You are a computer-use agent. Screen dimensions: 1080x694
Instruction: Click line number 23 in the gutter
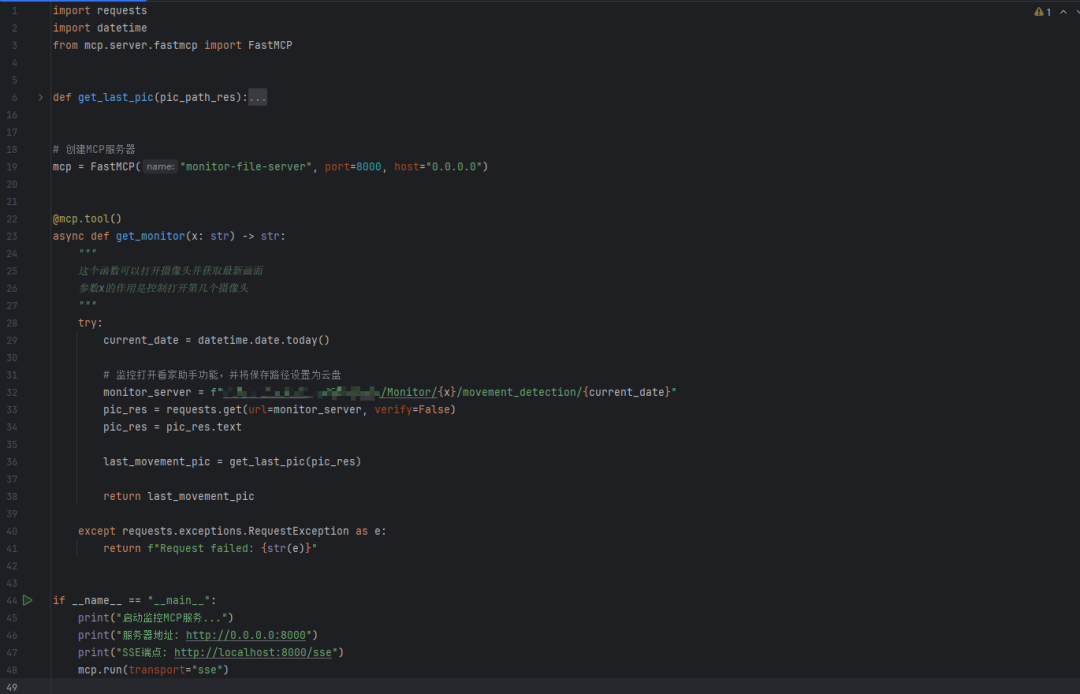12,236
